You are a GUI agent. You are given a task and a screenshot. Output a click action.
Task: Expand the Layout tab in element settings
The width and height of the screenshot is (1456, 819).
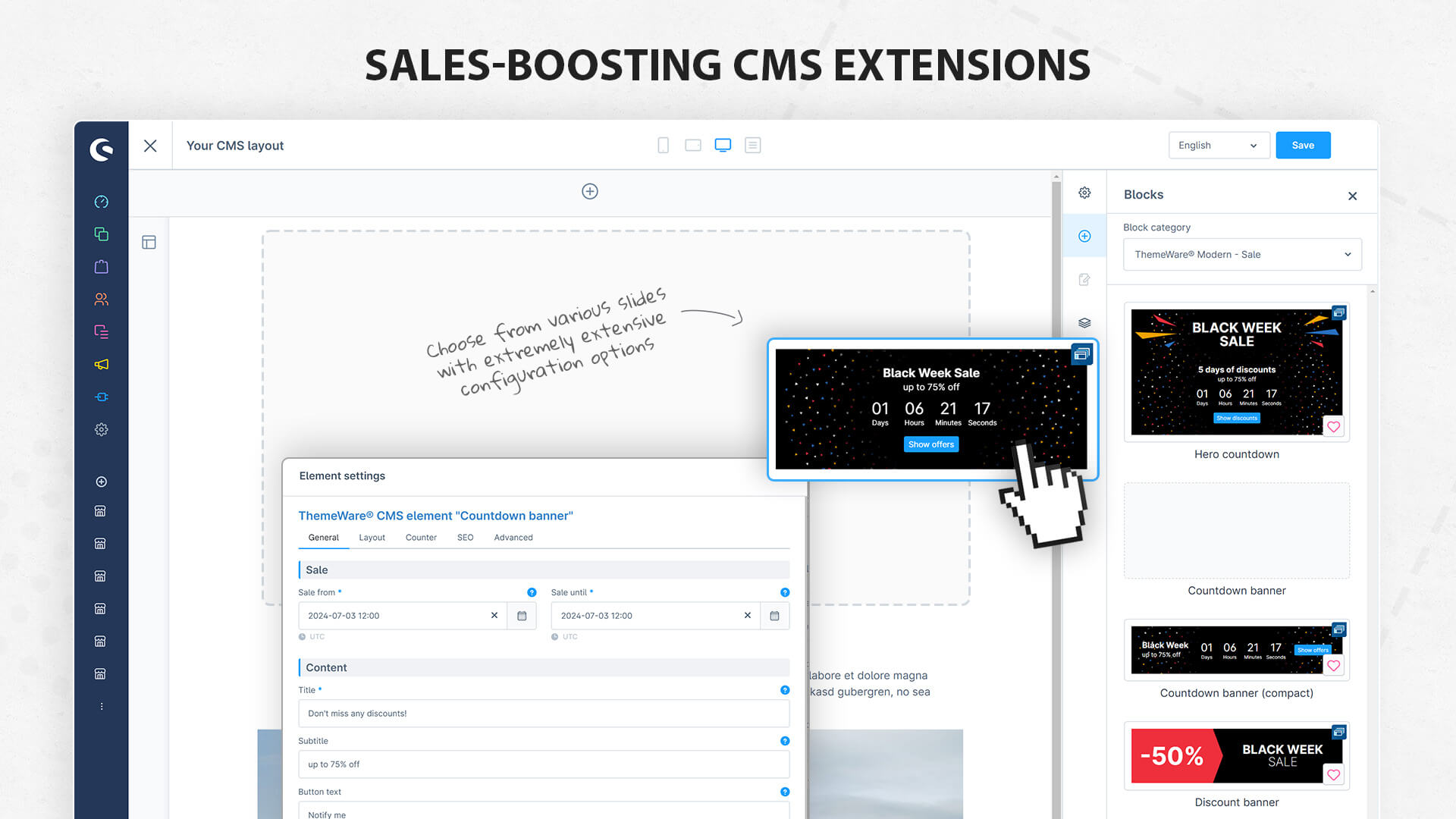point(371,537)
